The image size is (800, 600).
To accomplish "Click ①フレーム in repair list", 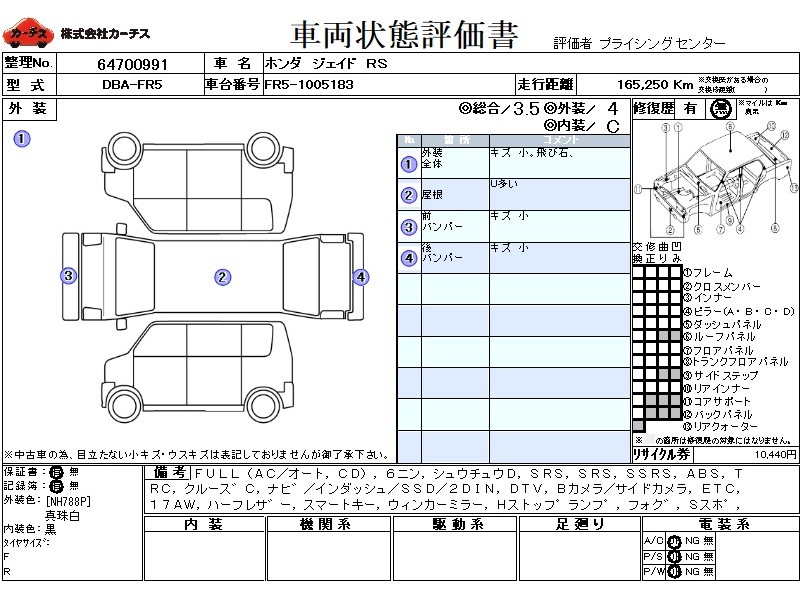I will coord(708,272).
